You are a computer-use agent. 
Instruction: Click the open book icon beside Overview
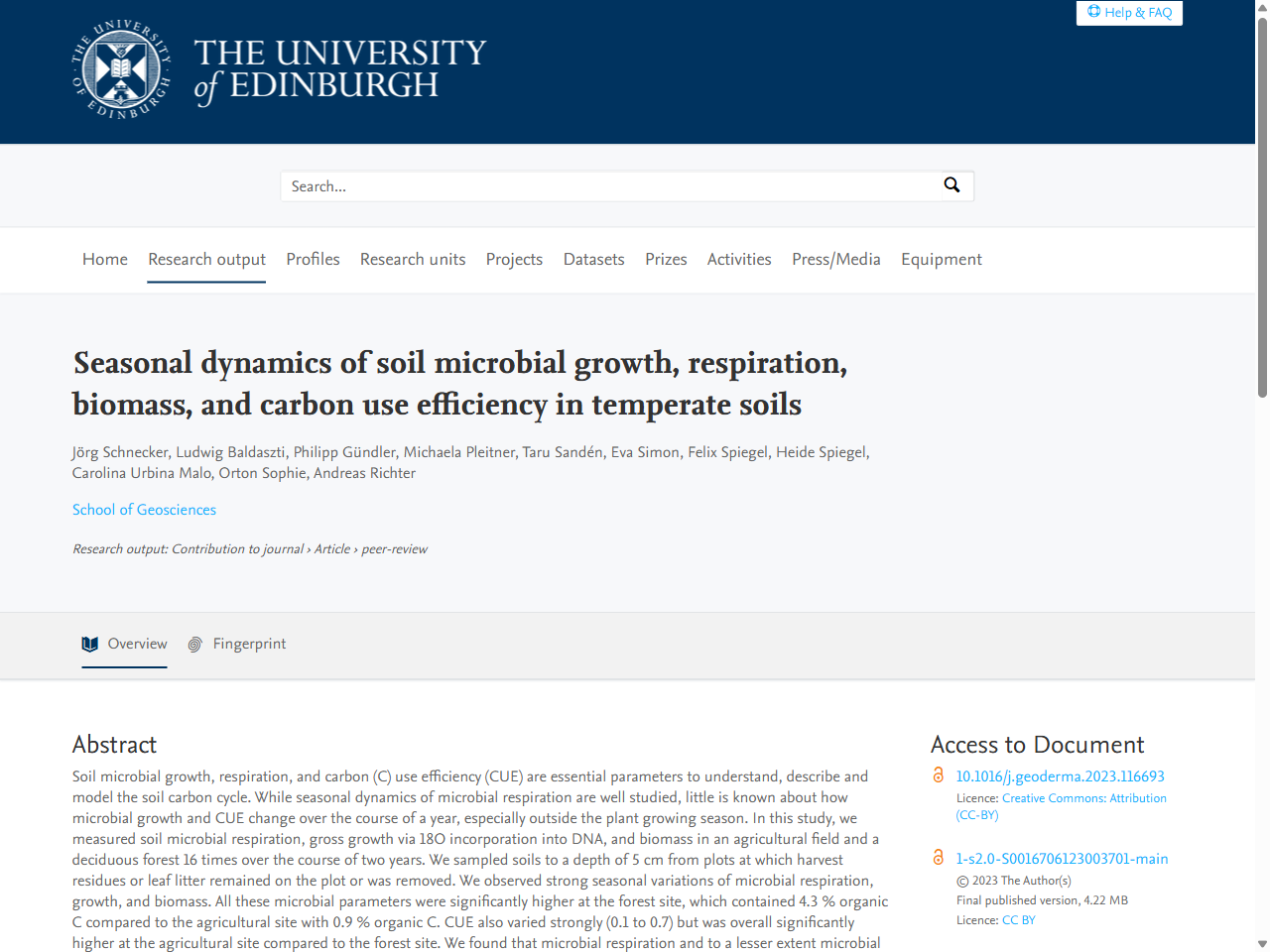click(x=90, y=643)
